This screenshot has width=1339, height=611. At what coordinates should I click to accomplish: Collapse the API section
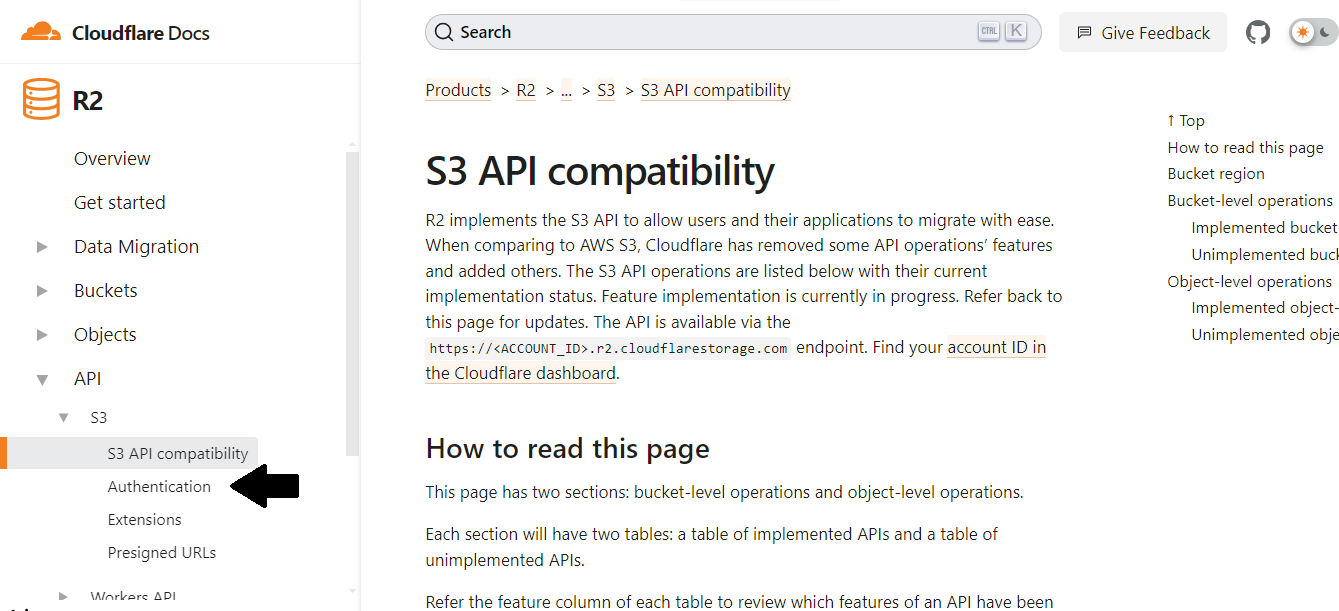pyautogui.click(x=41, y=378)
